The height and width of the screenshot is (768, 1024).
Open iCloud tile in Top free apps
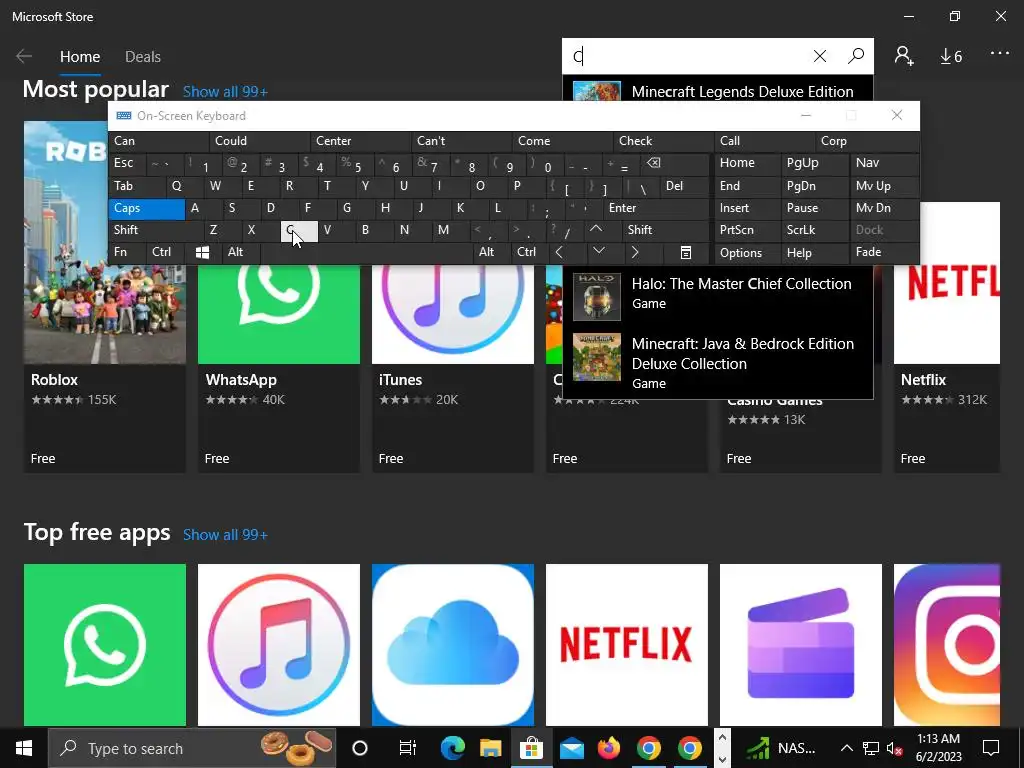[x=453, y=645]
